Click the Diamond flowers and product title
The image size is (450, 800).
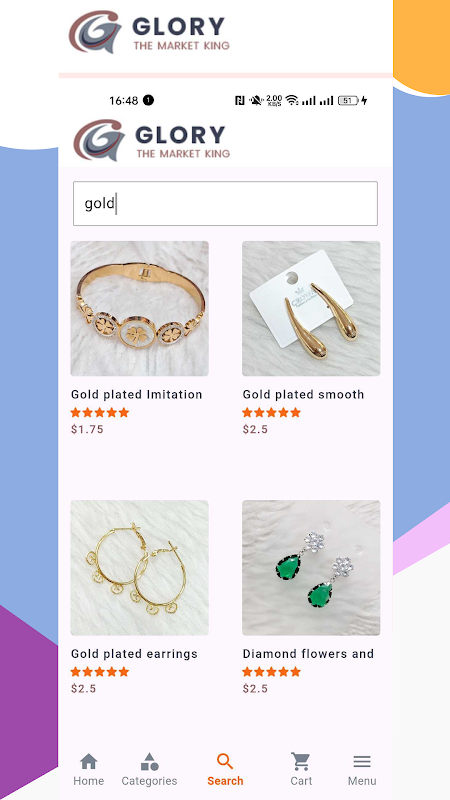[308, 654]
